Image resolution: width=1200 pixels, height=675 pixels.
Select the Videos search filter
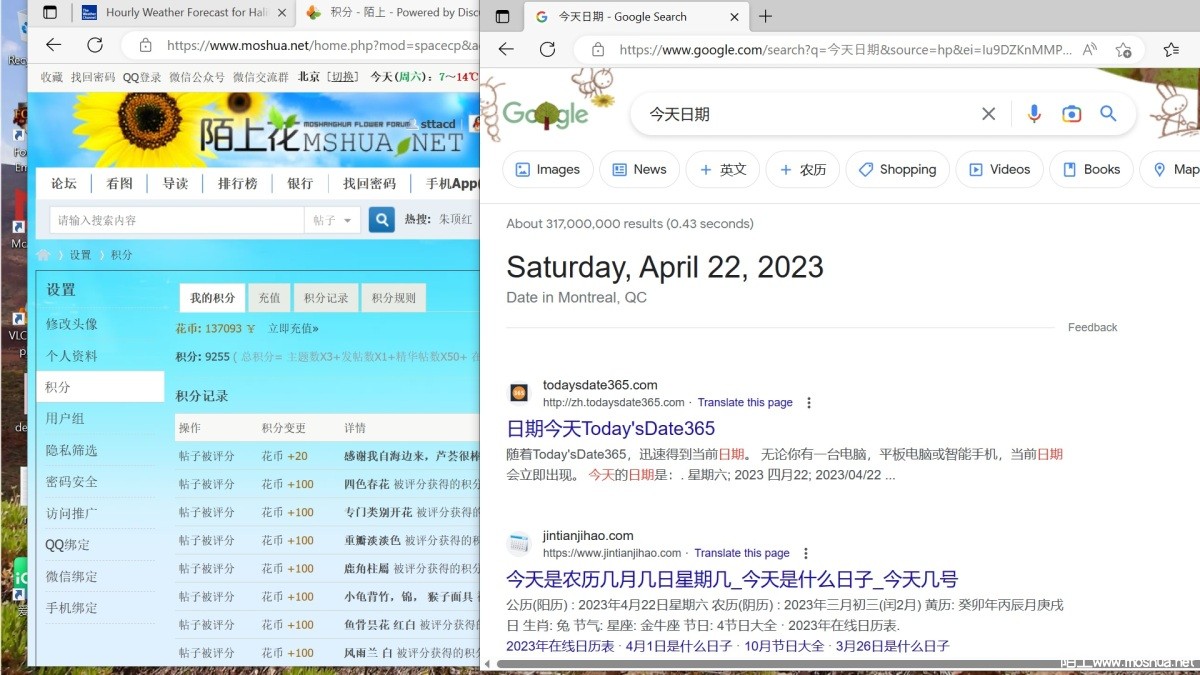point(999,169)
